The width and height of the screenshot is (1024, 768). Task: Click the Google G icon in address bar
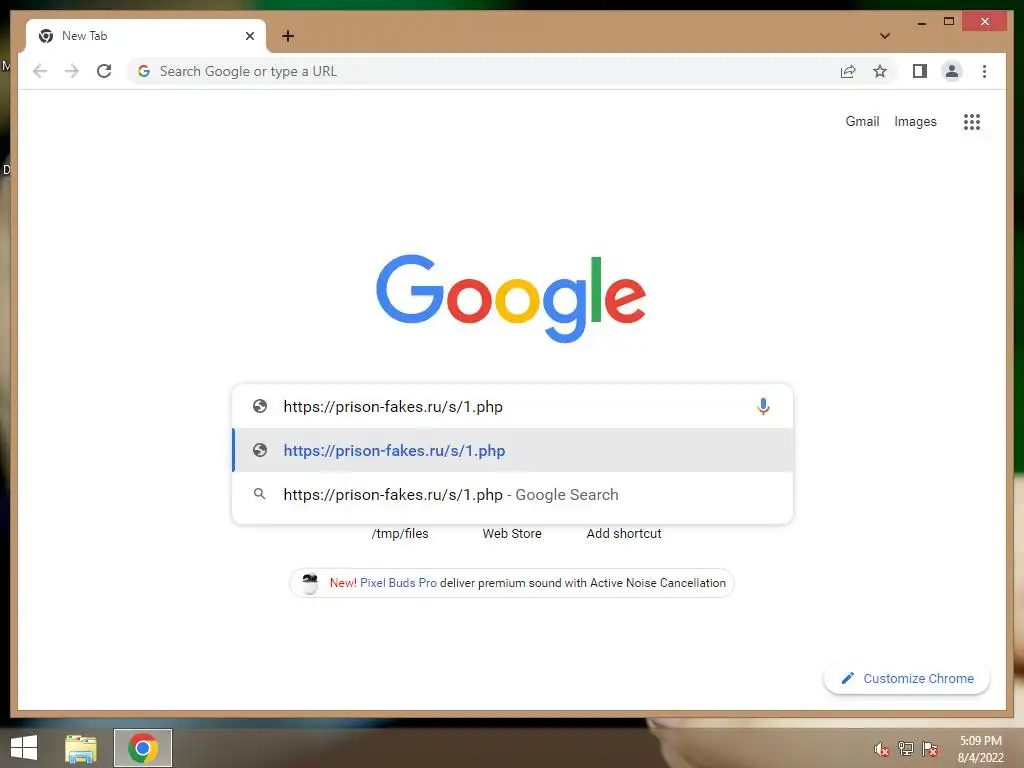[144, 71]
